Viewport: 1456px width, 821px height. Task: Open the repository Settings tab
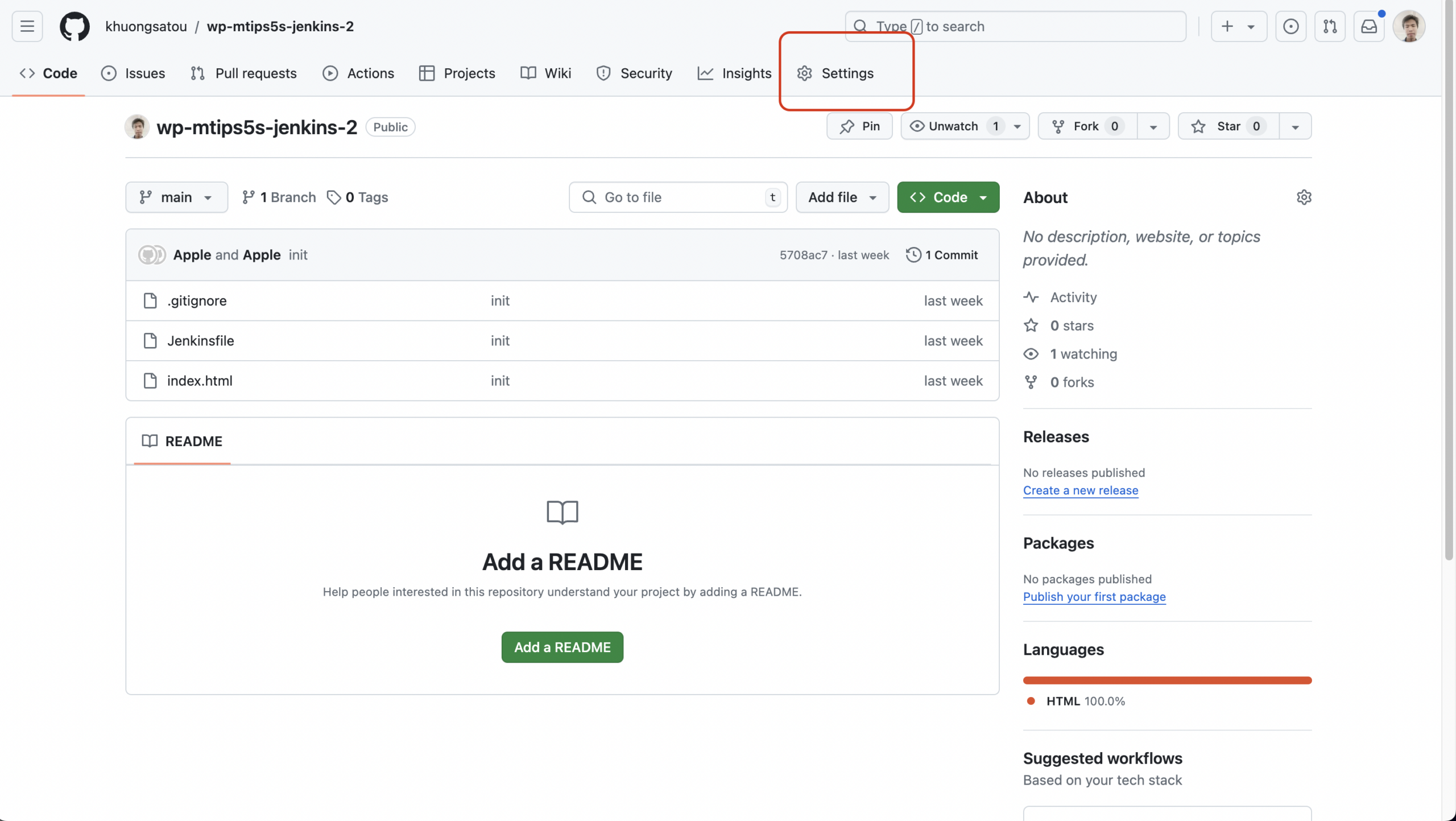(835, 73)
